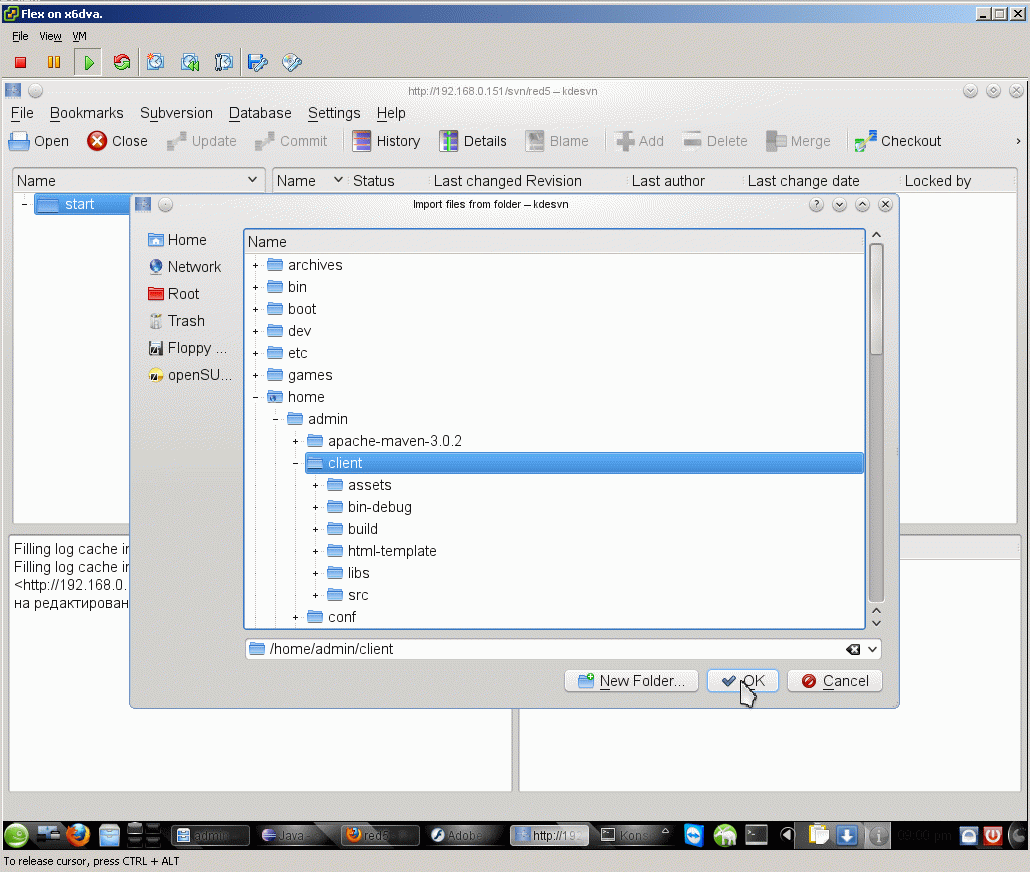Stop the VM with the red stop icon
Image resolution: width=1030 pixels, height=872 pixels.
[x=20, y=62]
